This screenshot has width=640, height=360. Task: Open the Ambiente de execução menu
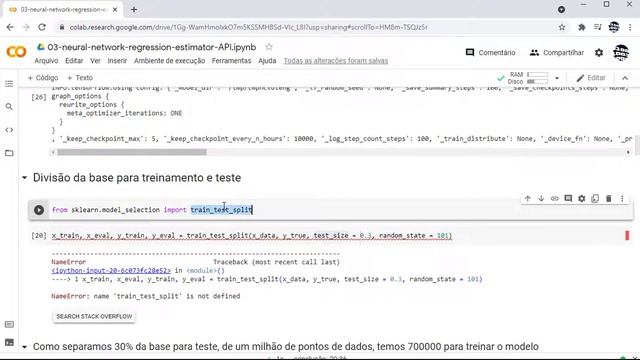click(x=169, y=61)
